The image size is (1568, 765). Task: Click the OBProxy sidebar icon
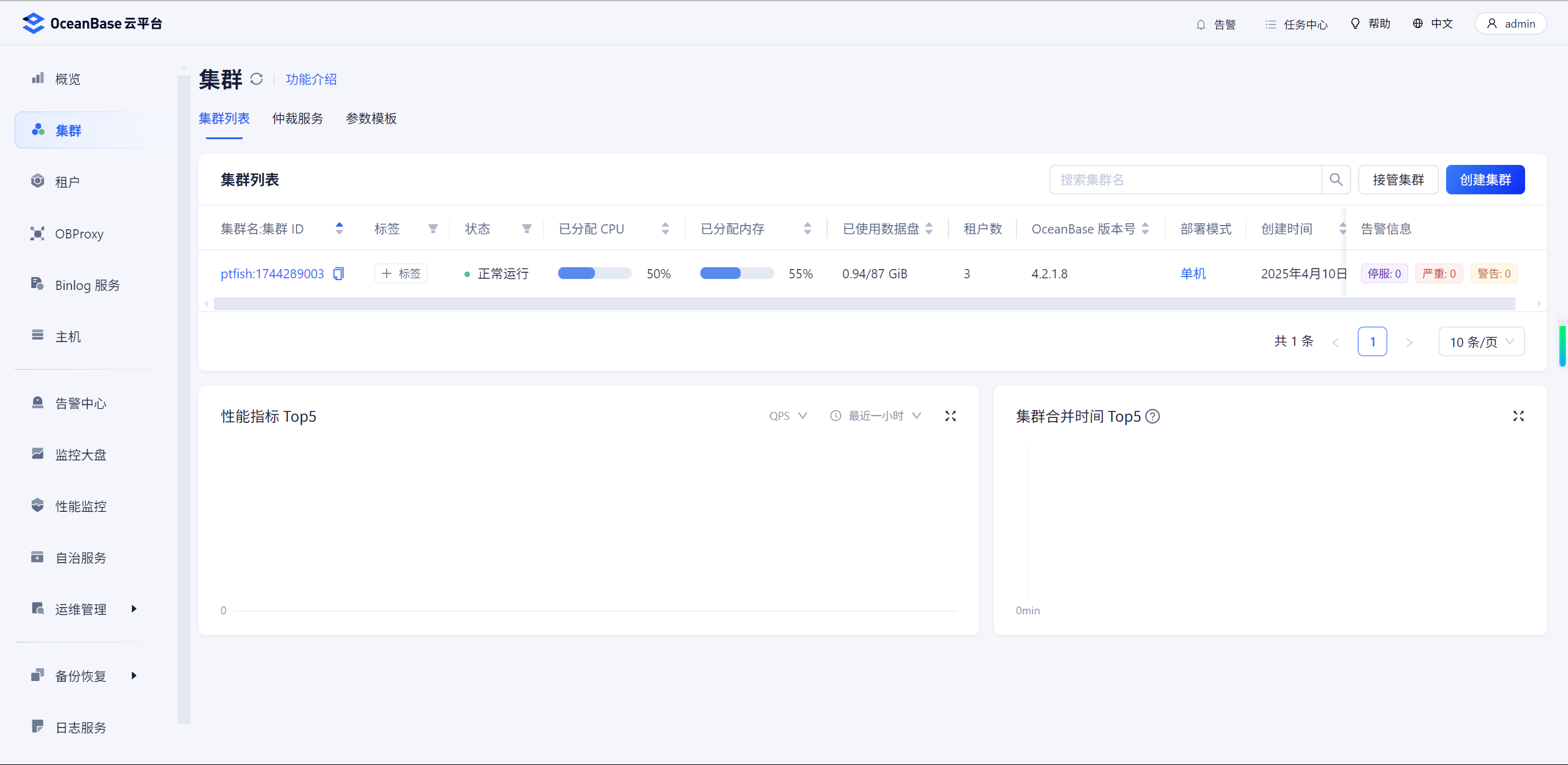click(38, 234)
